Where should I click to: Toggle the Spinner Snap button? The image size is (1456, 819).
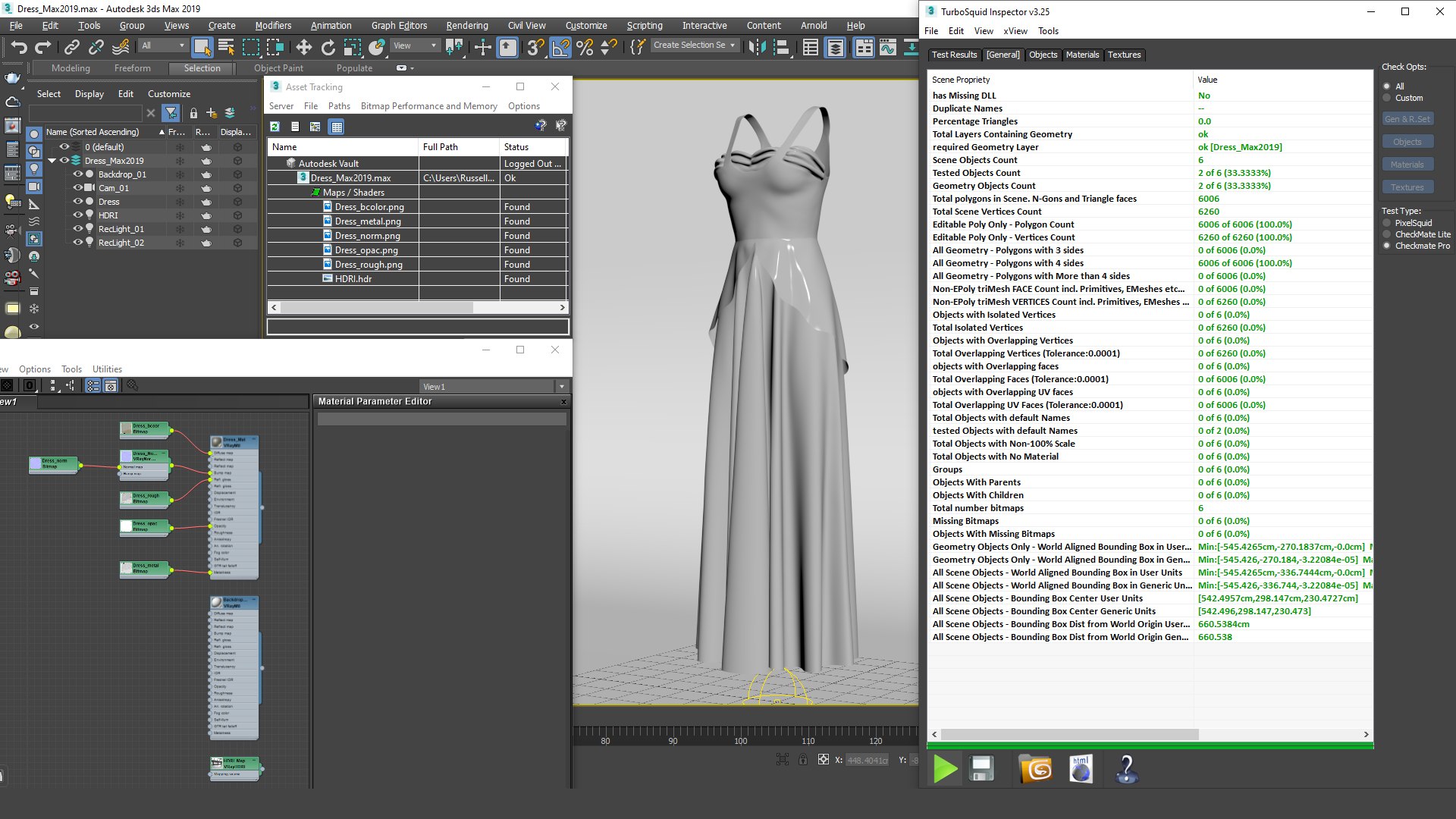[x=608, y=47]
